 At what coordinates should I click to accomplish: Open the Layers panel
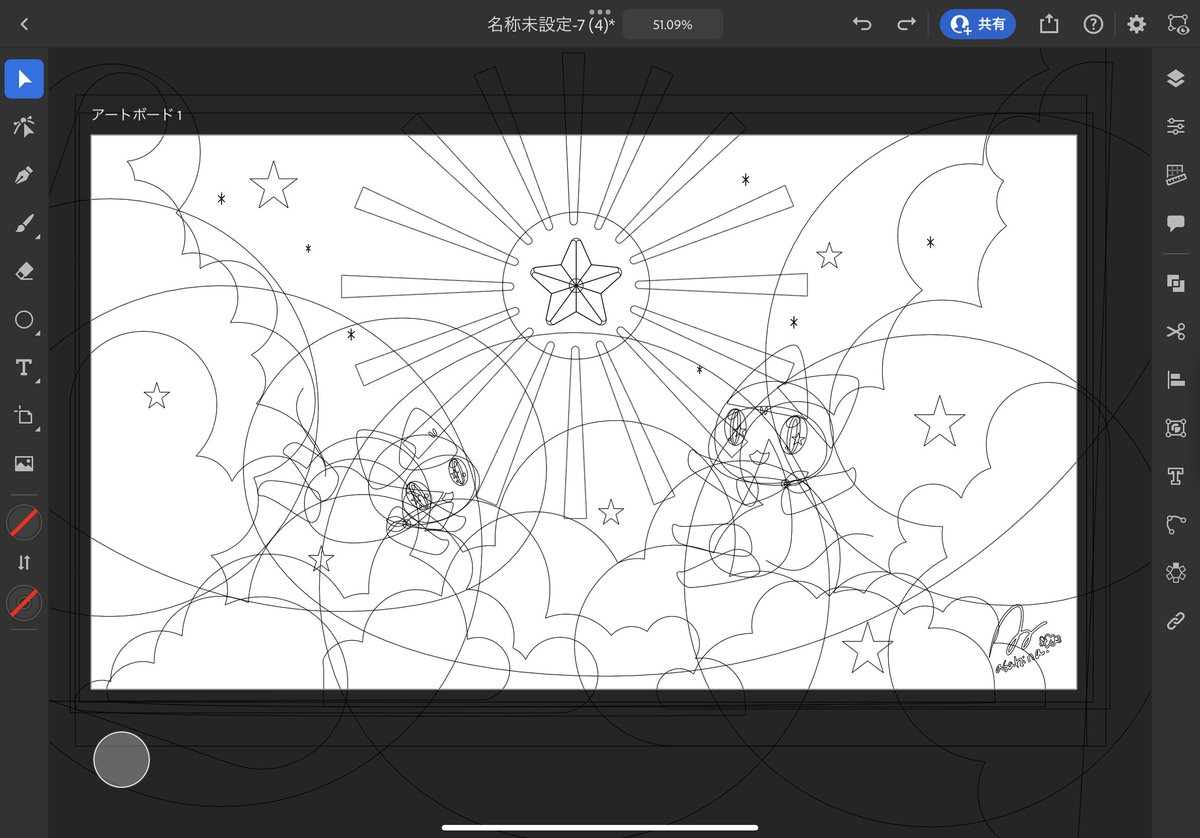[x=1176, y=79]
